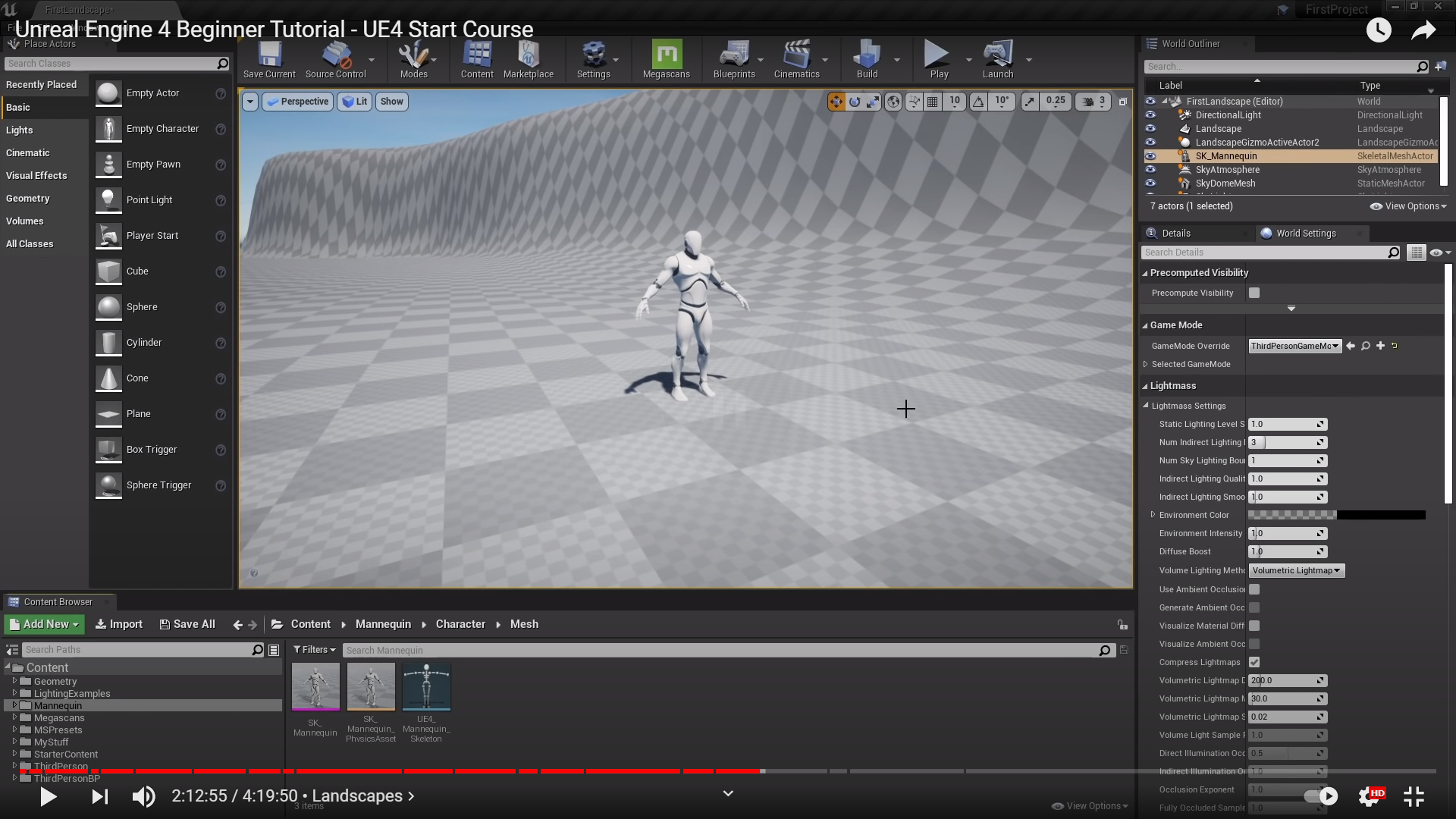Open the Perspective view mode button
Screen dimensions: 1456x819
(297, 102)
